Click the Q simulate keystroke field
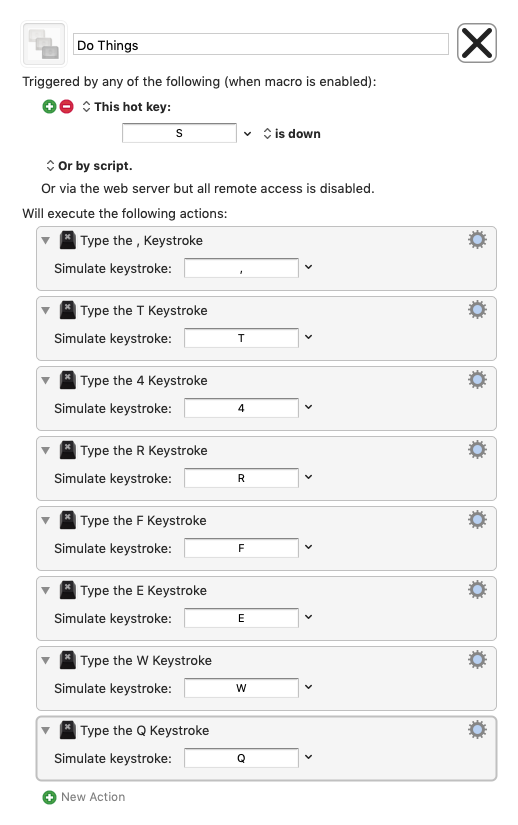The height and width of the screenshot is (825, 518). (241, 758)
